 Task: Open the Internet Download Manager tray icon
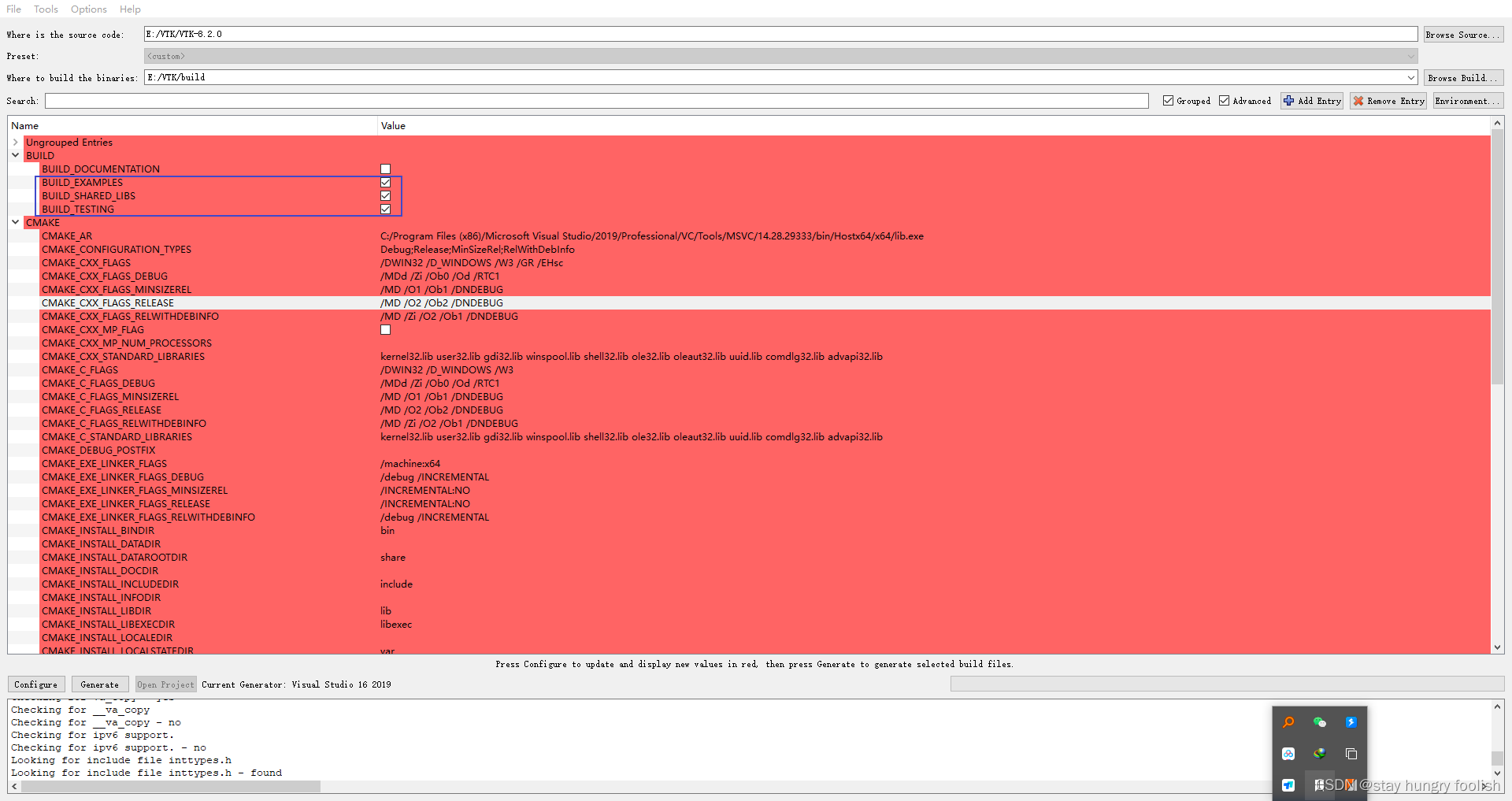(1320, 754)
